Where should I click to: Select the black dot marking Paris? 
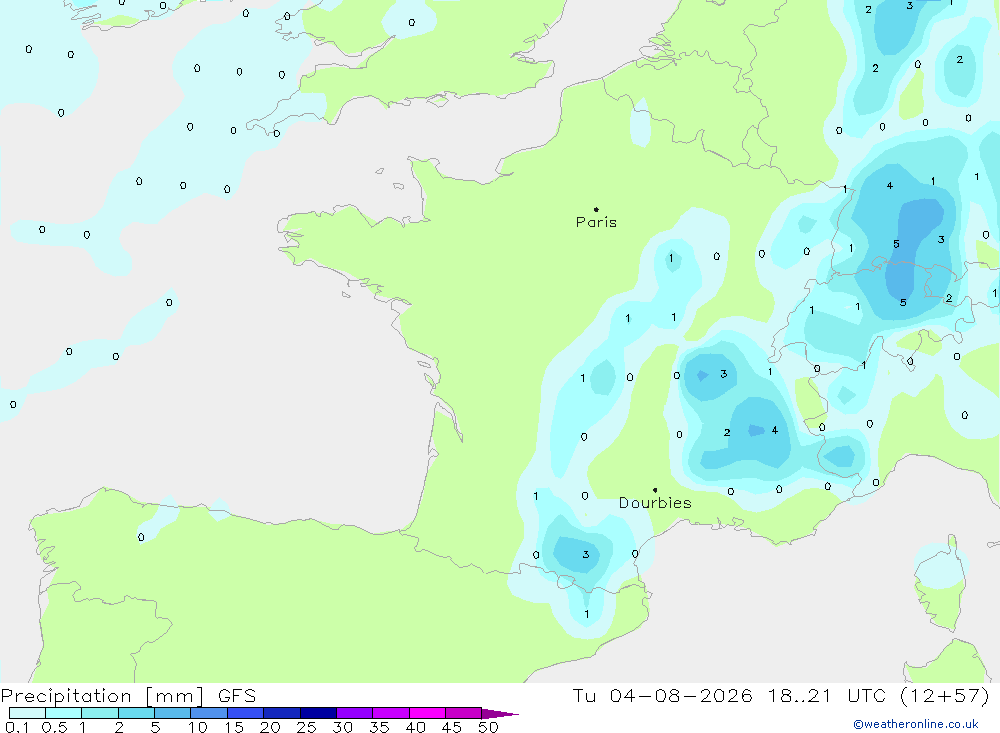(x=596, y=209)
